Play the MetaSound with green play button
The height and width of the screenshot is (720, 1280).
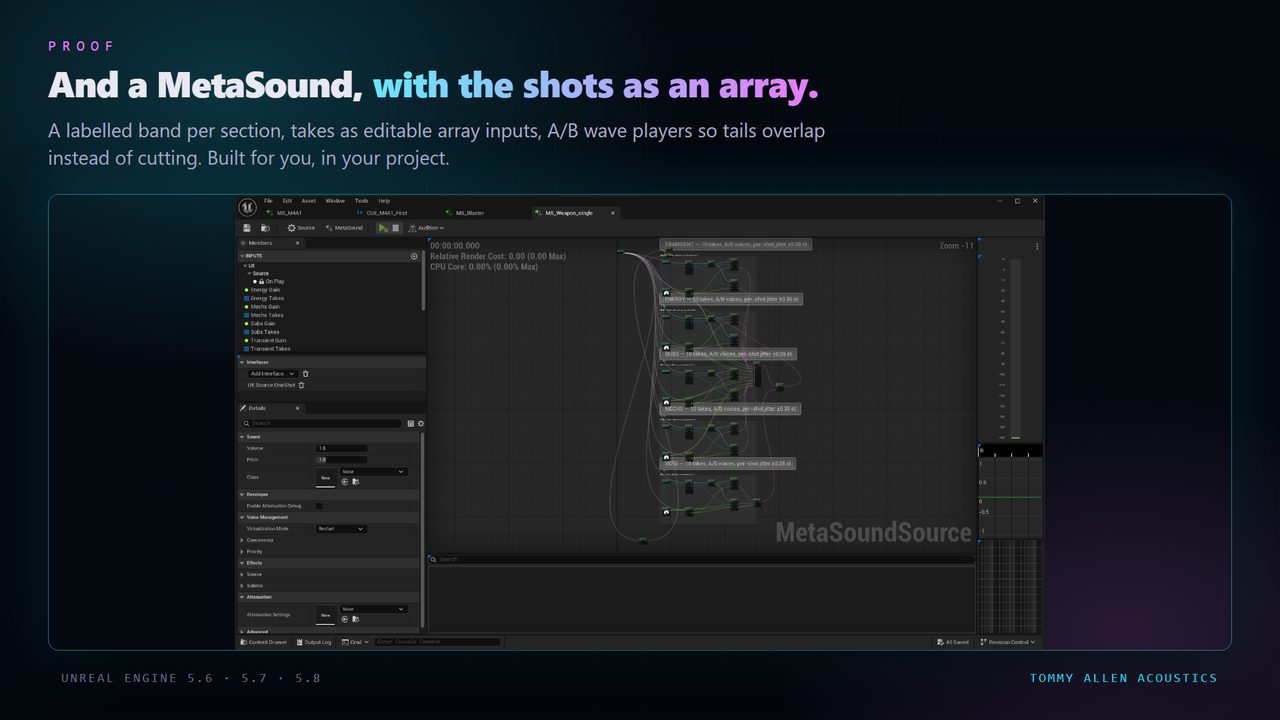pos(382,228)
